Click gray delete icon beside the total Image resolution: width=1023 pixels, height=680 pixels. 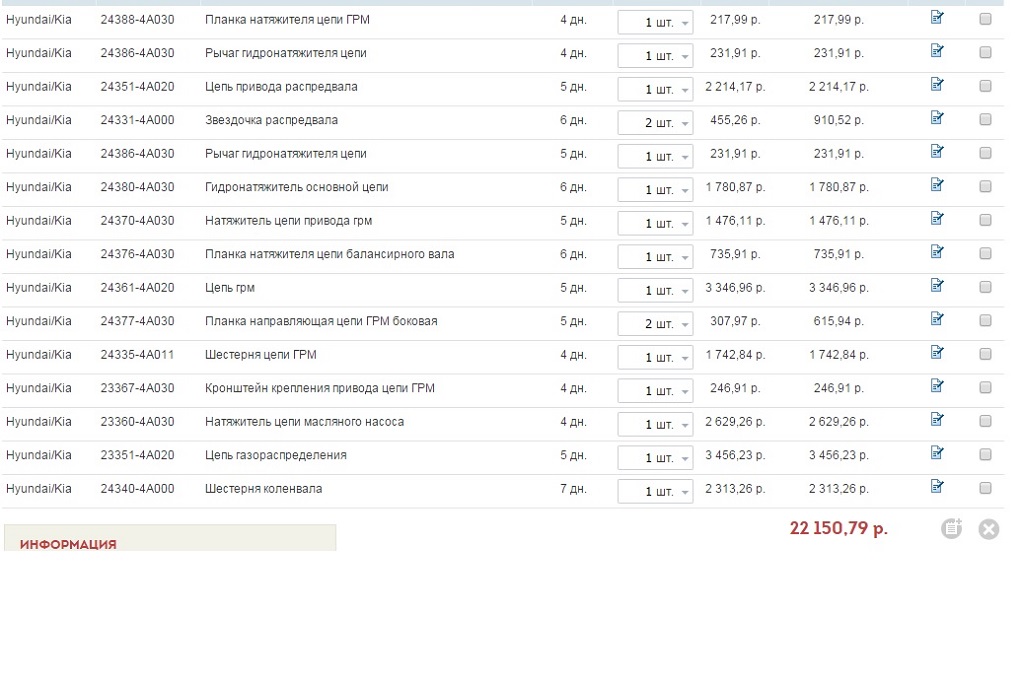tap(988, 529)
